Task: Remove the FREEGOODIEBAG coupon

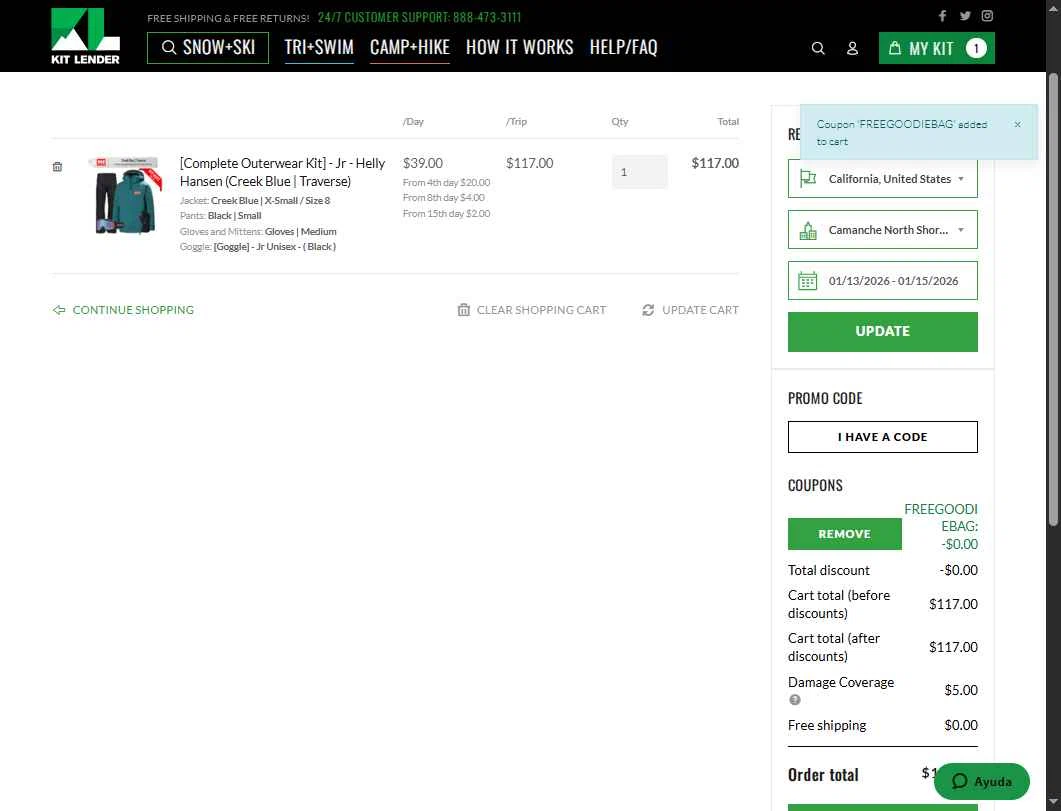Action: (844, 534)
